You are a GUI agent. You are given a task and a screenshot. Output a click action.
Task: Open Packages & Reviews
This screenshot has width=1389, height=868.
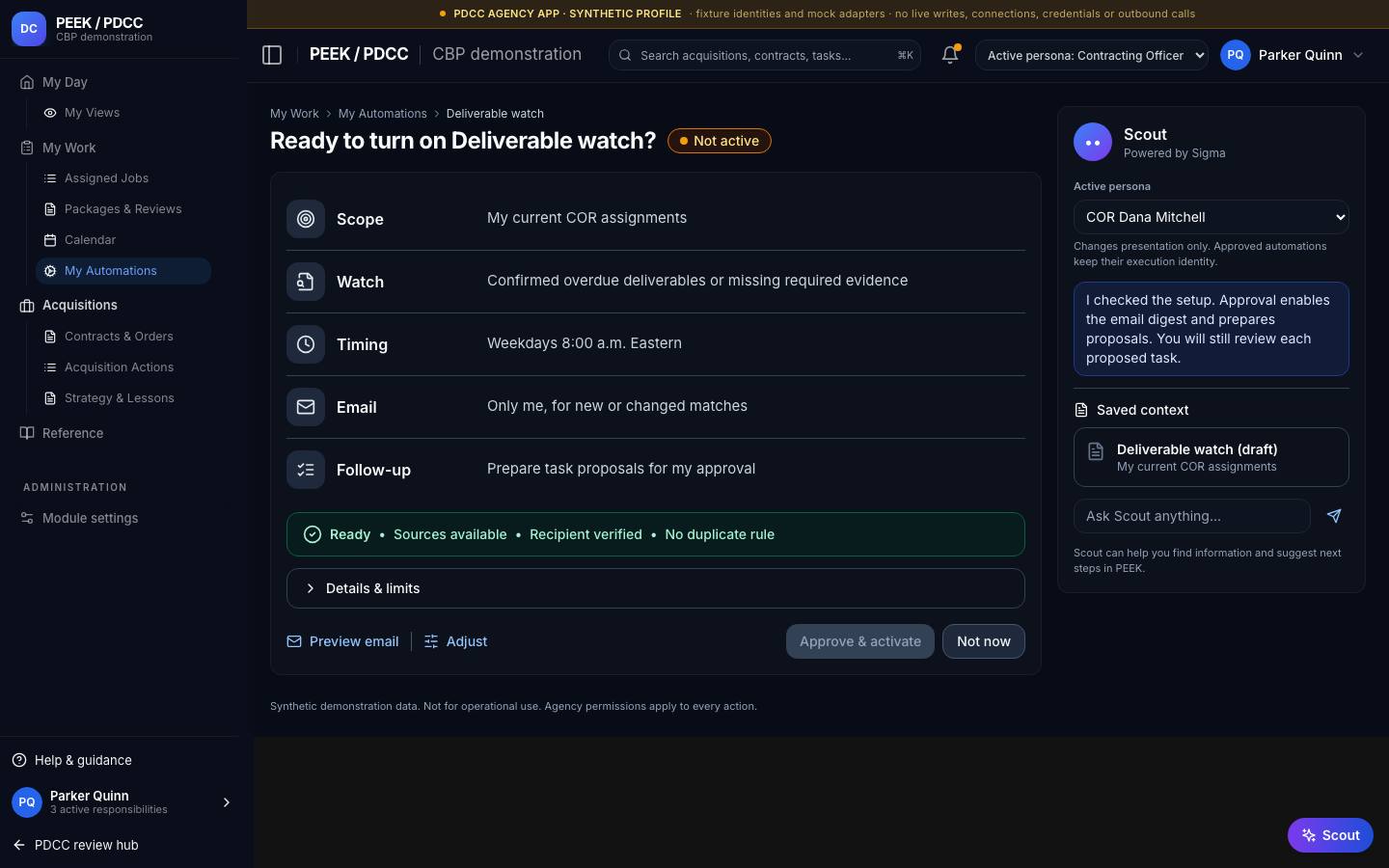123,209
